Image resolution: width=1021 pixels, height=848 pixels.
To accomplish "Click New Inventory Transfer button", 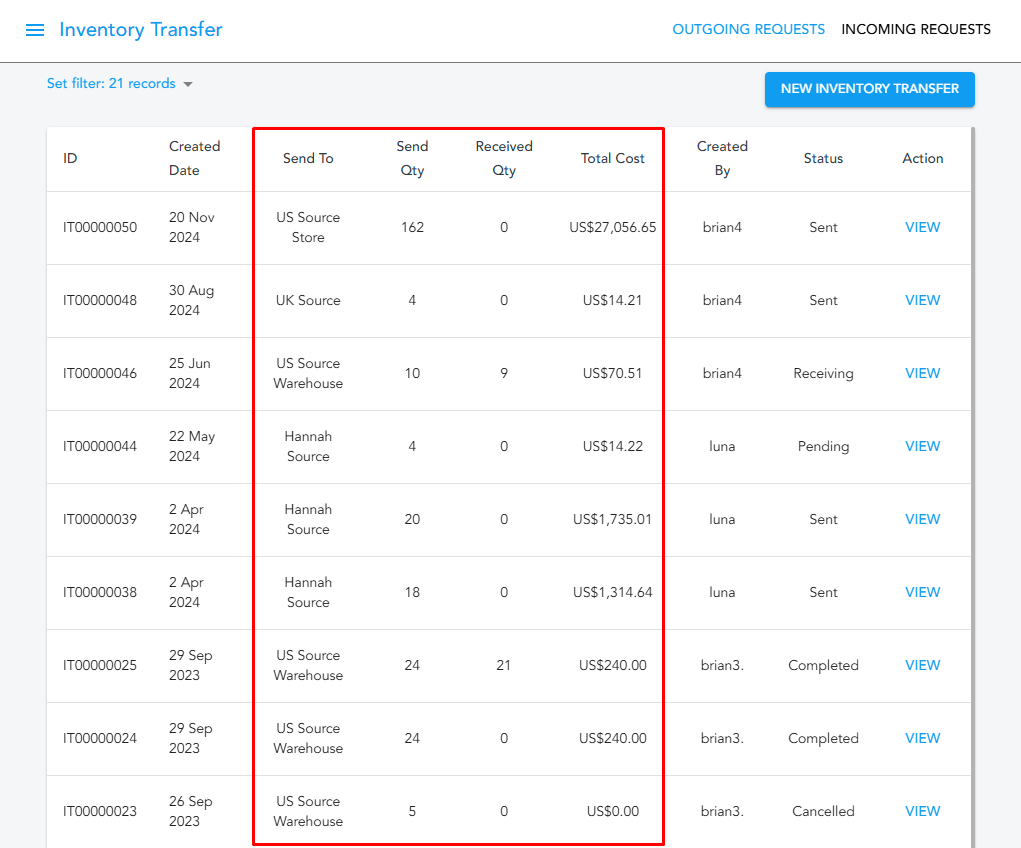I will pos(869,89).
